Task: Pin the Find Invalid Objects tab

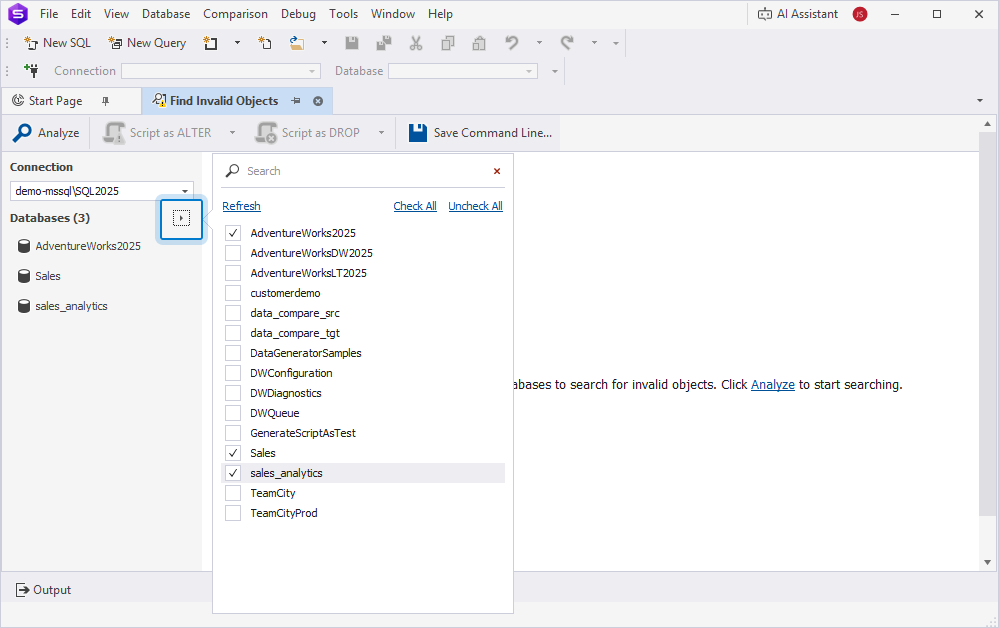Action: [296, 101]
